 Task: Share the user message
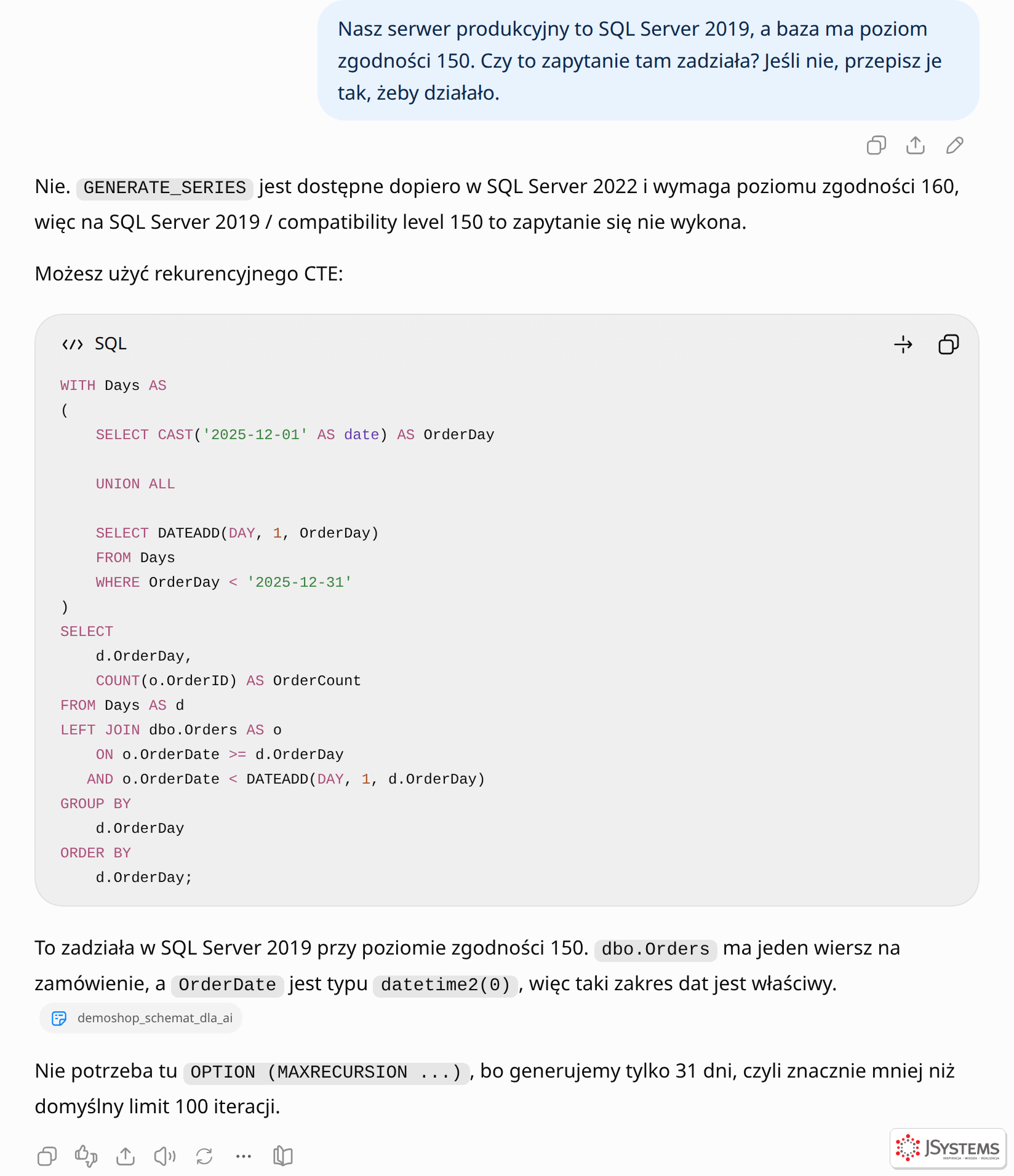tap(916, 145)
